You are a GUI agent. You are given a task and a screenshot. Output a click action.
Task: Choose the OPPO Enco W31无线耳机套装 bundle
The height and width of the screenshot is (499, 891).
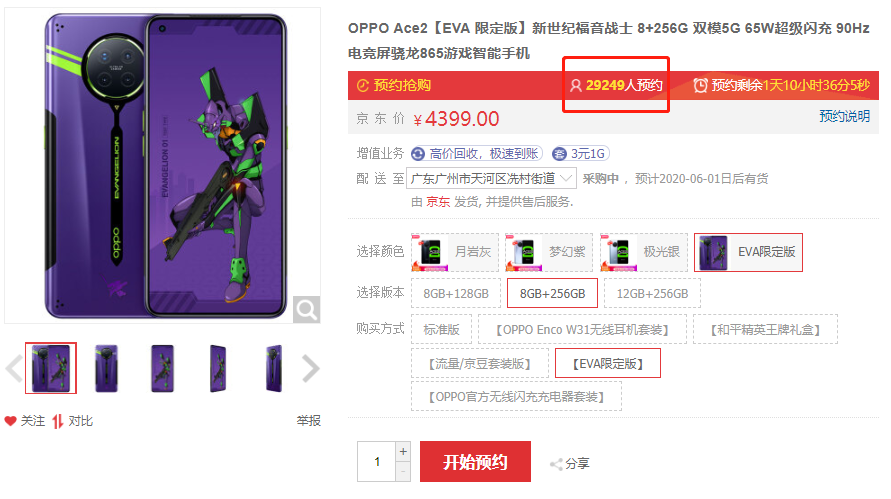[x=582, y=329]
